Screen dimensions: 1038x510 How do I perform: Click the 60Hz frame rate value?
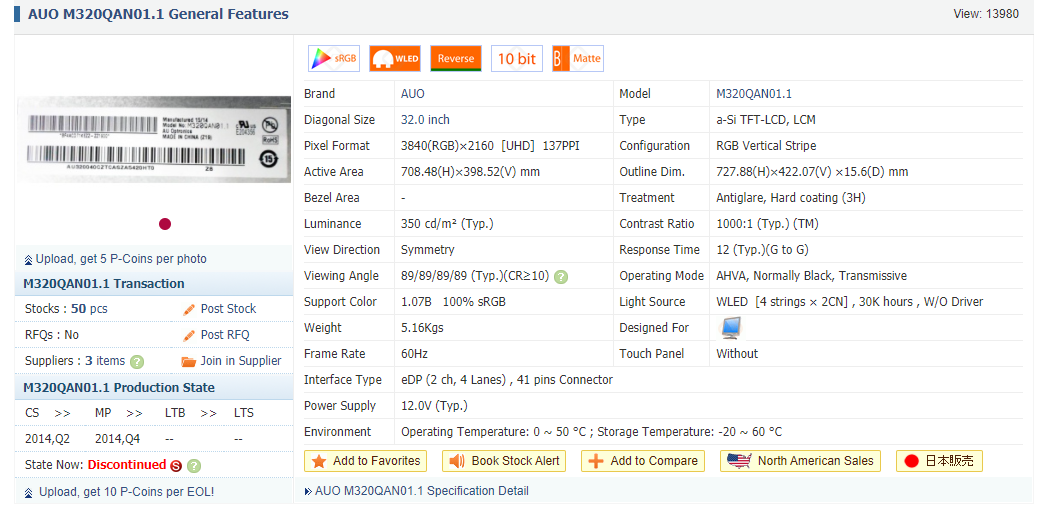click(414, 354)
